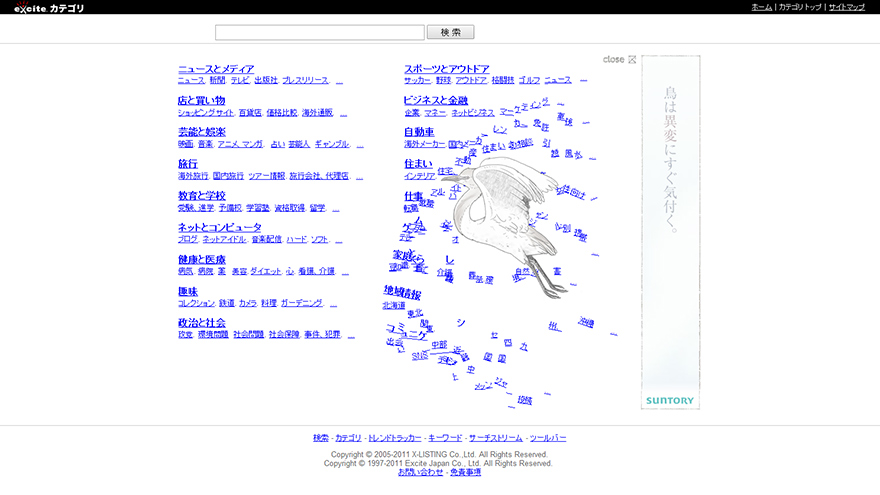Open プレスリリース subcategory

305,81
